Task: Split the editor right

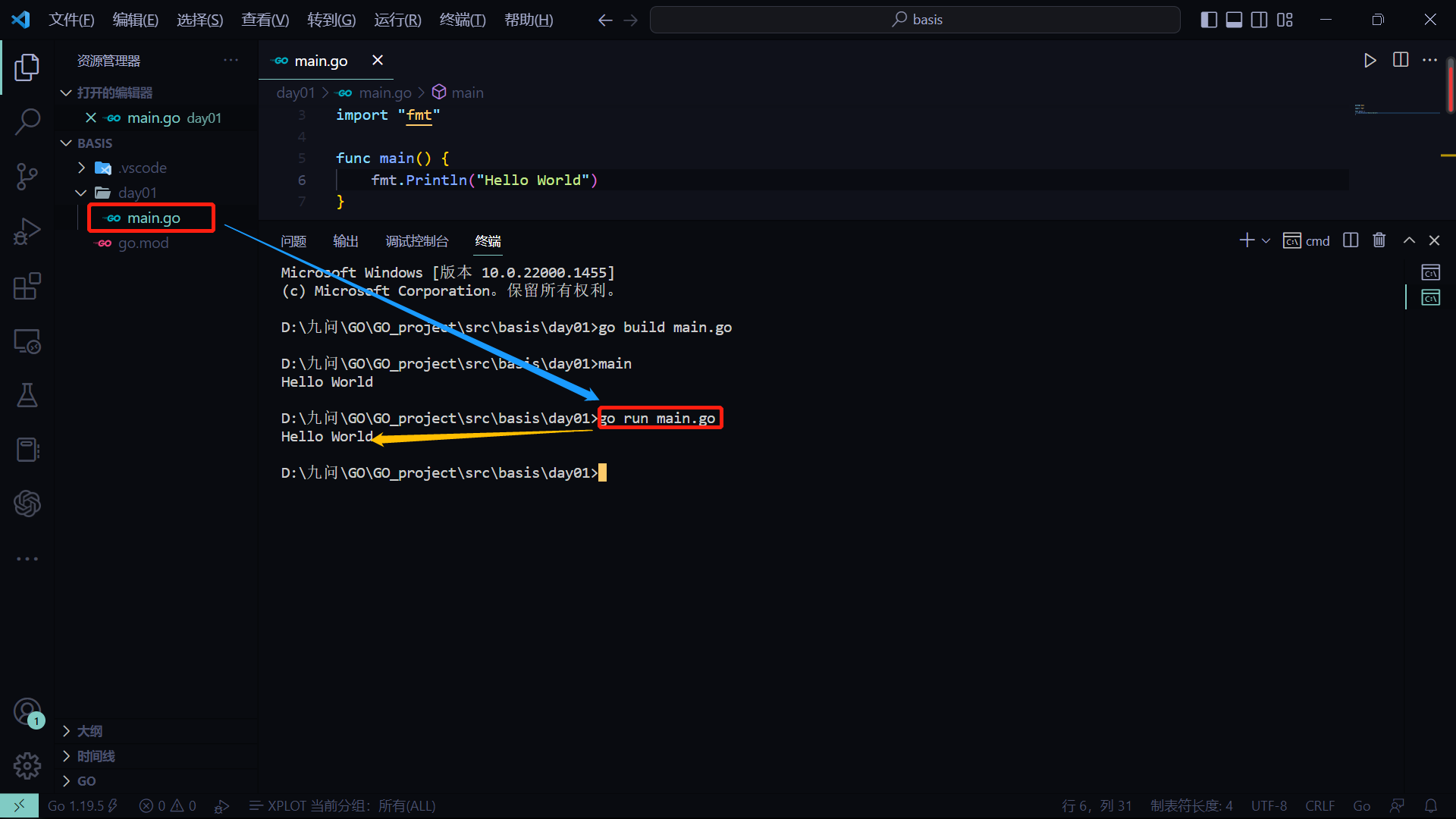Action: (1401, 60)
